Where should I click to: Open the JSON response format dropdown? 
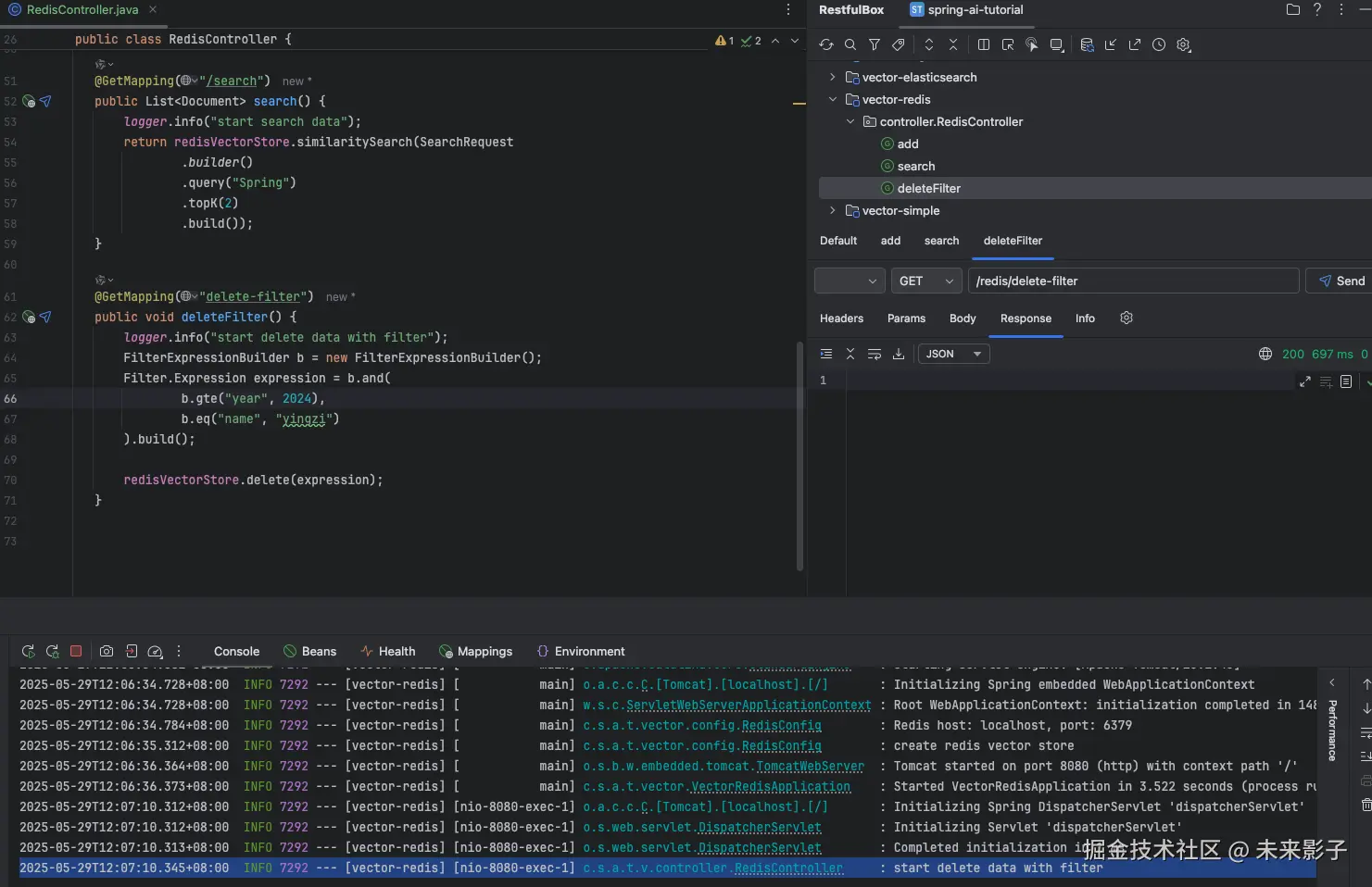953,354
